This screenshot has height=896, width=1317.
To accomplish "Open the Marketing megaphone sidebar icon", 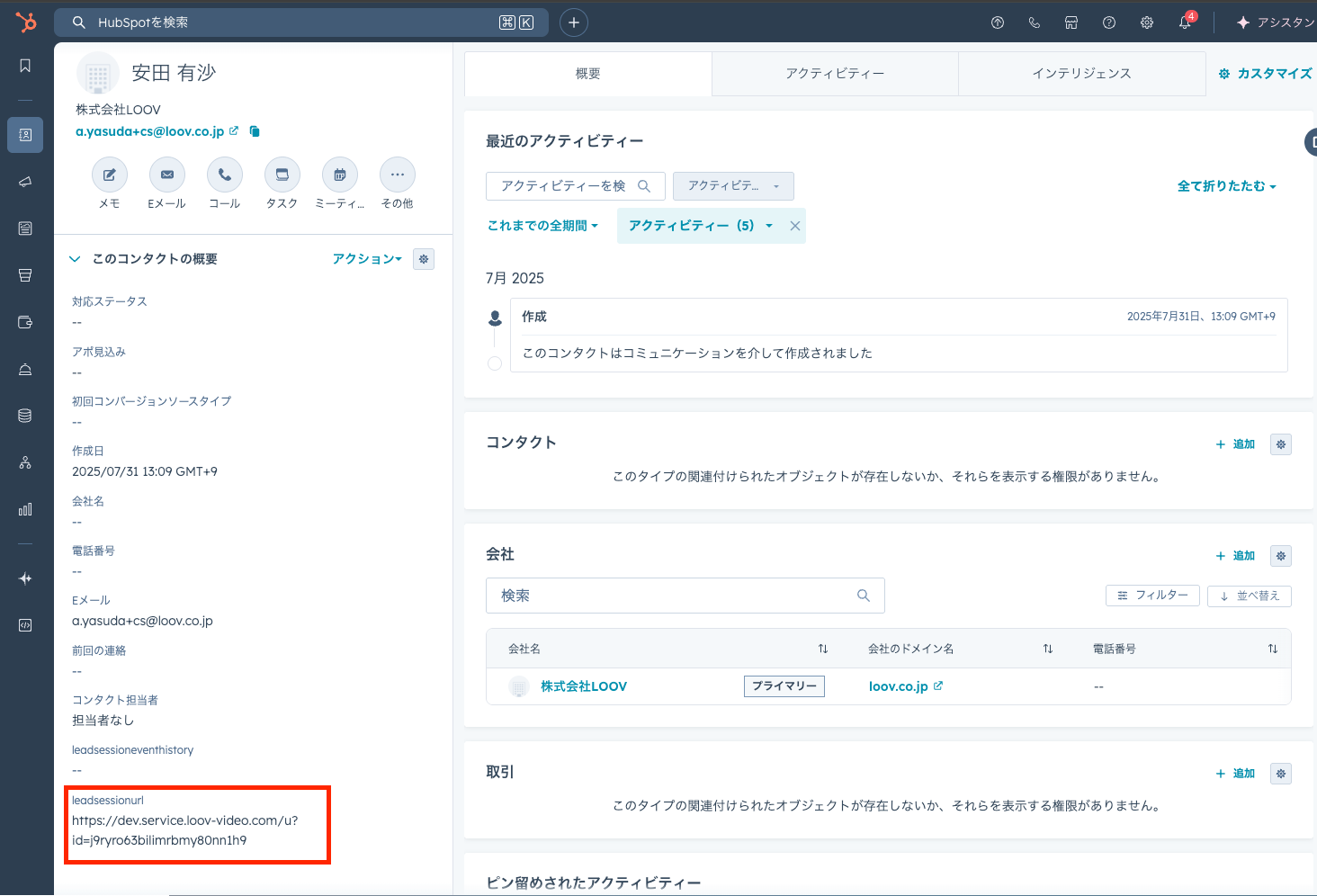I will pyautogui.click(x=25, y=182).
